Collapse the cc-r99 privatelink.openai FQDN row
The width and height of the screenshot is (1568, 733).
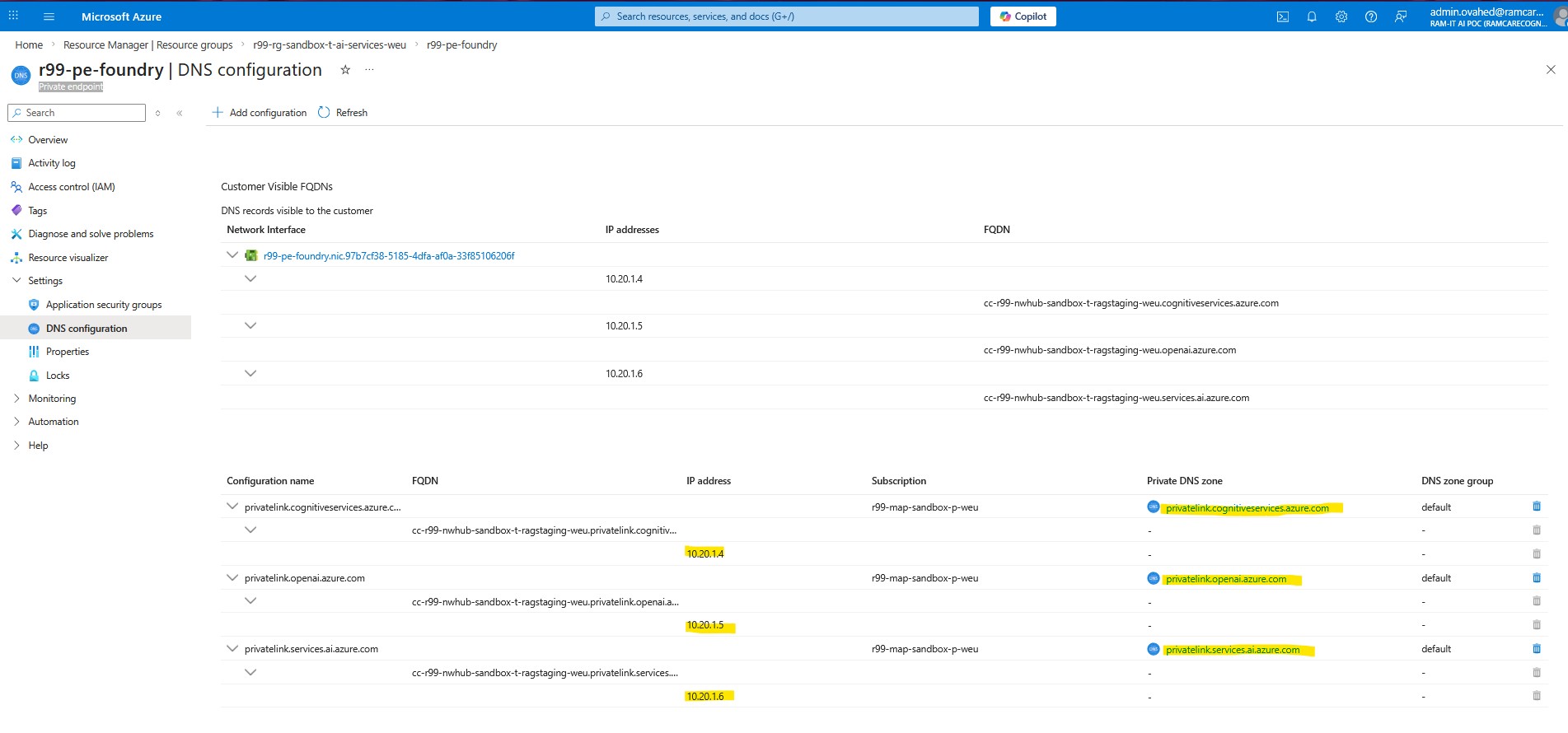tap(250, 600)
